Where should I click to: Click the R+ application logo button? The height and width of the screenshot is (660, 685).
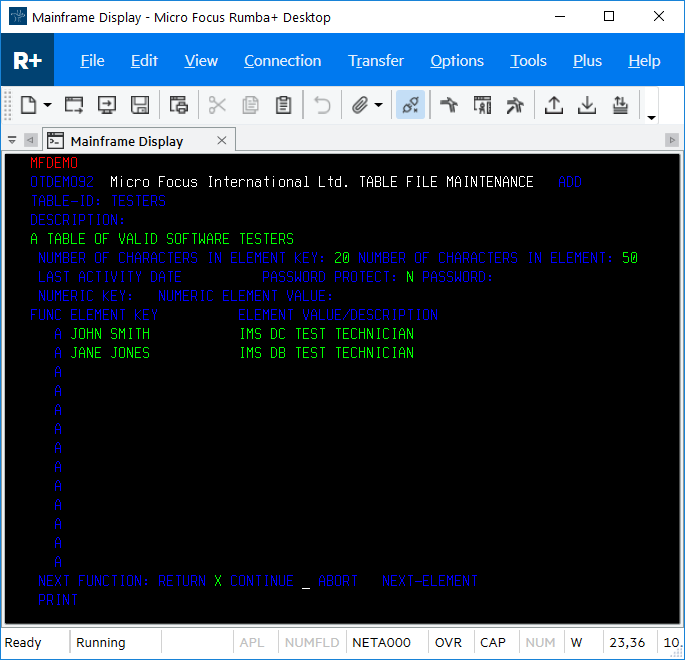[27, 61]
